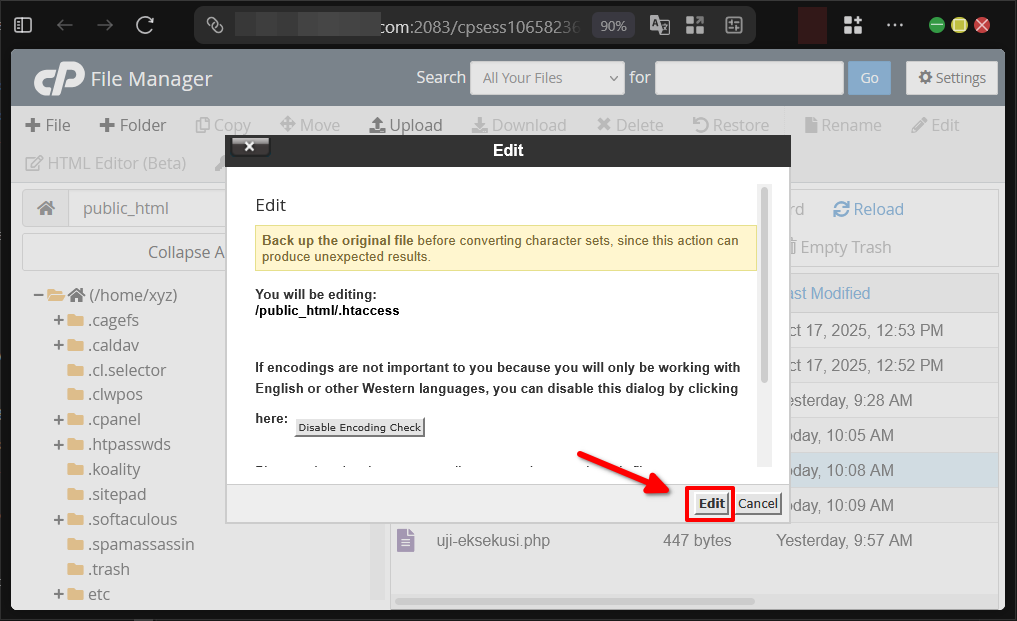Open the All Your Files search dropdown
The height and width of the screenshot is (621, 1017).
pyautogui.click(x=546, y=77)
